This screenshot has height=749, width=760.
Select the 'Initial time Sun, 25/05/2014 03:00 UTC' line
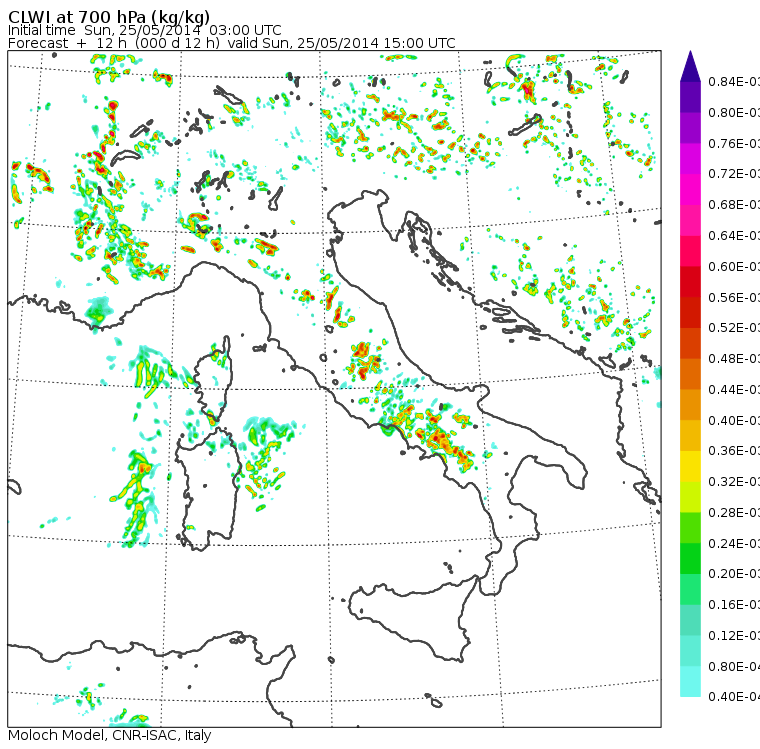(x=144, y=30)
